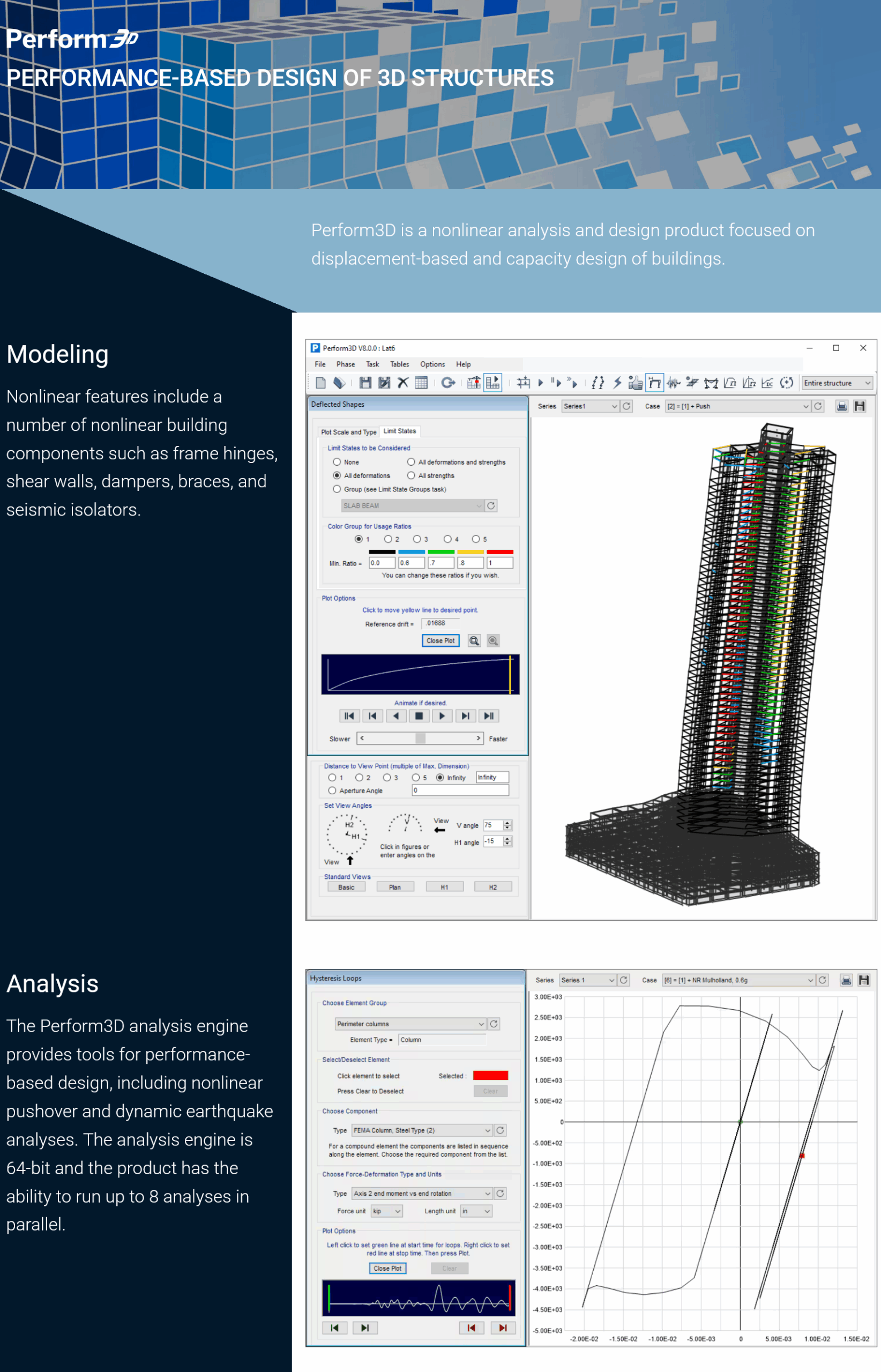This screenshot has height=1372, width=881.
Task: Select 'All deformations and strengths' option
Action: [x=410, y=462]
